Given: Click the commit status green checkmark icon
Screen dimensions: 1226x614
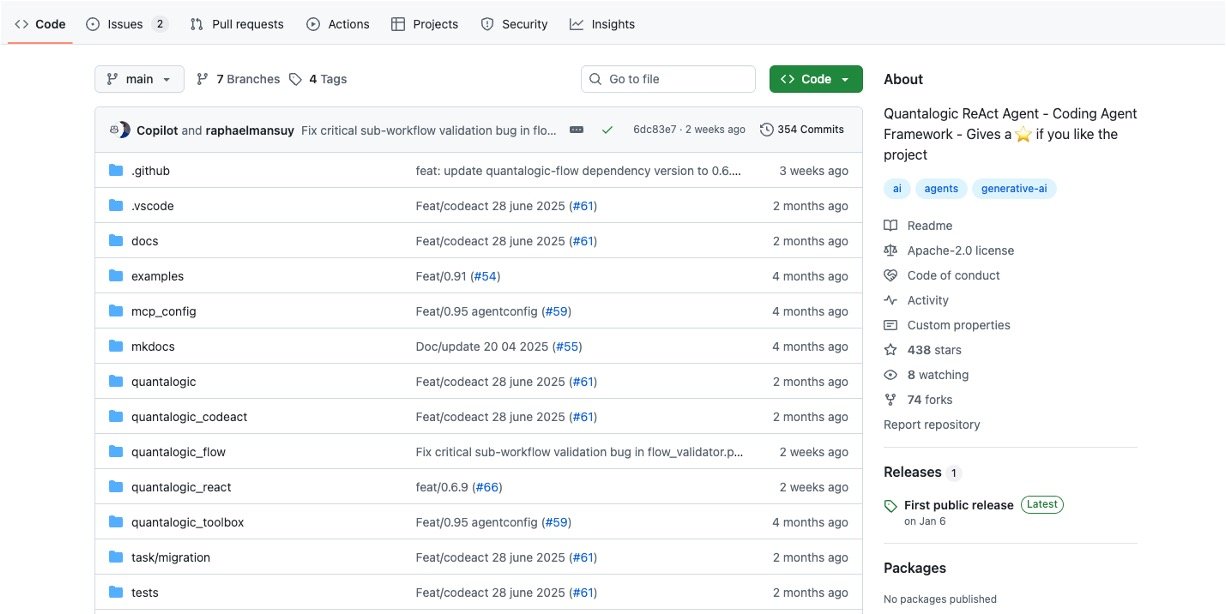Looking at the screenshot, I should [x=607, y=130].
